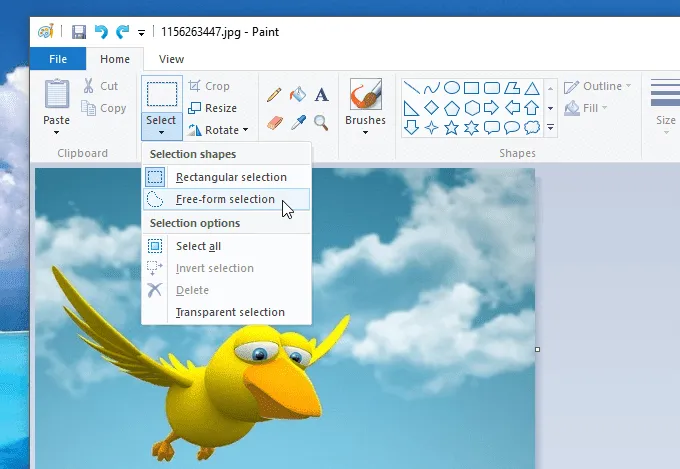Image resolution: width=680 pixels, height=469 pixels.
Task: Click the Resize button
Action: click(213, 108)
